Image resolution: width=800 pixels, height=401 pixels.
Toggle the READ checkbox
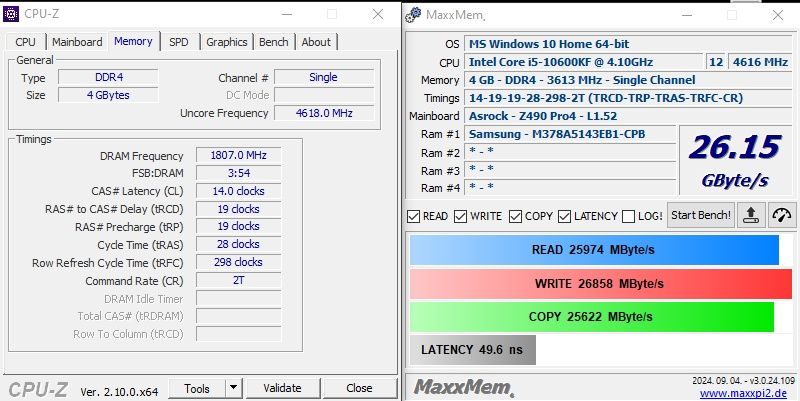point(413,216)
